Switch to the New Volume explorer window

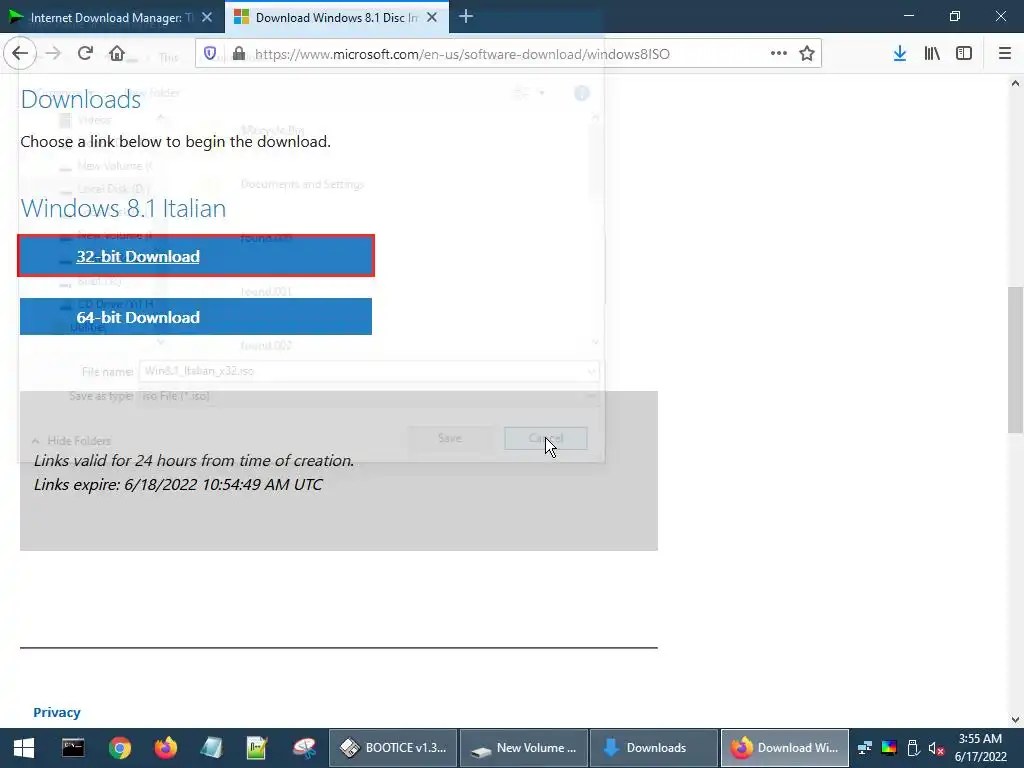tap(524, 748)
